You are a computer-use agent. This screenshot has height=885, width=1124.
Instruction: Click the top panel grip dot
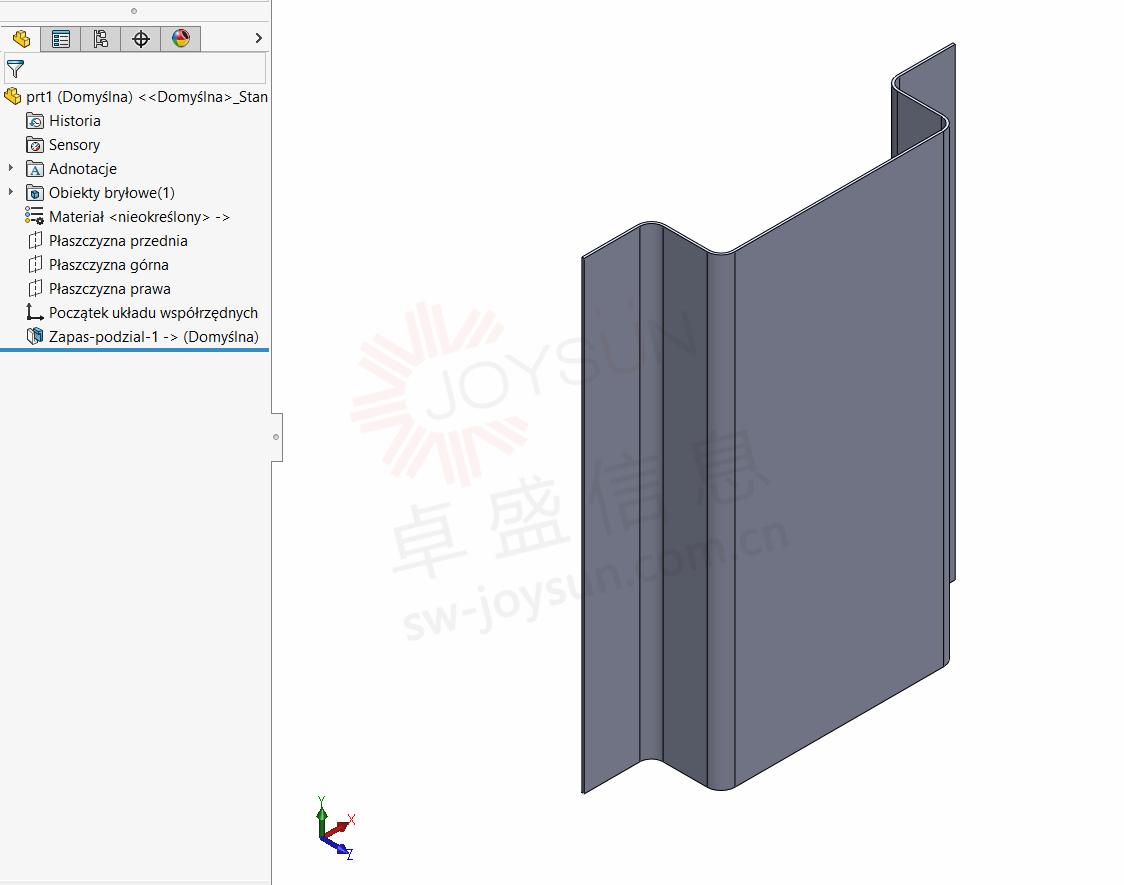click(x=134, y=11)
